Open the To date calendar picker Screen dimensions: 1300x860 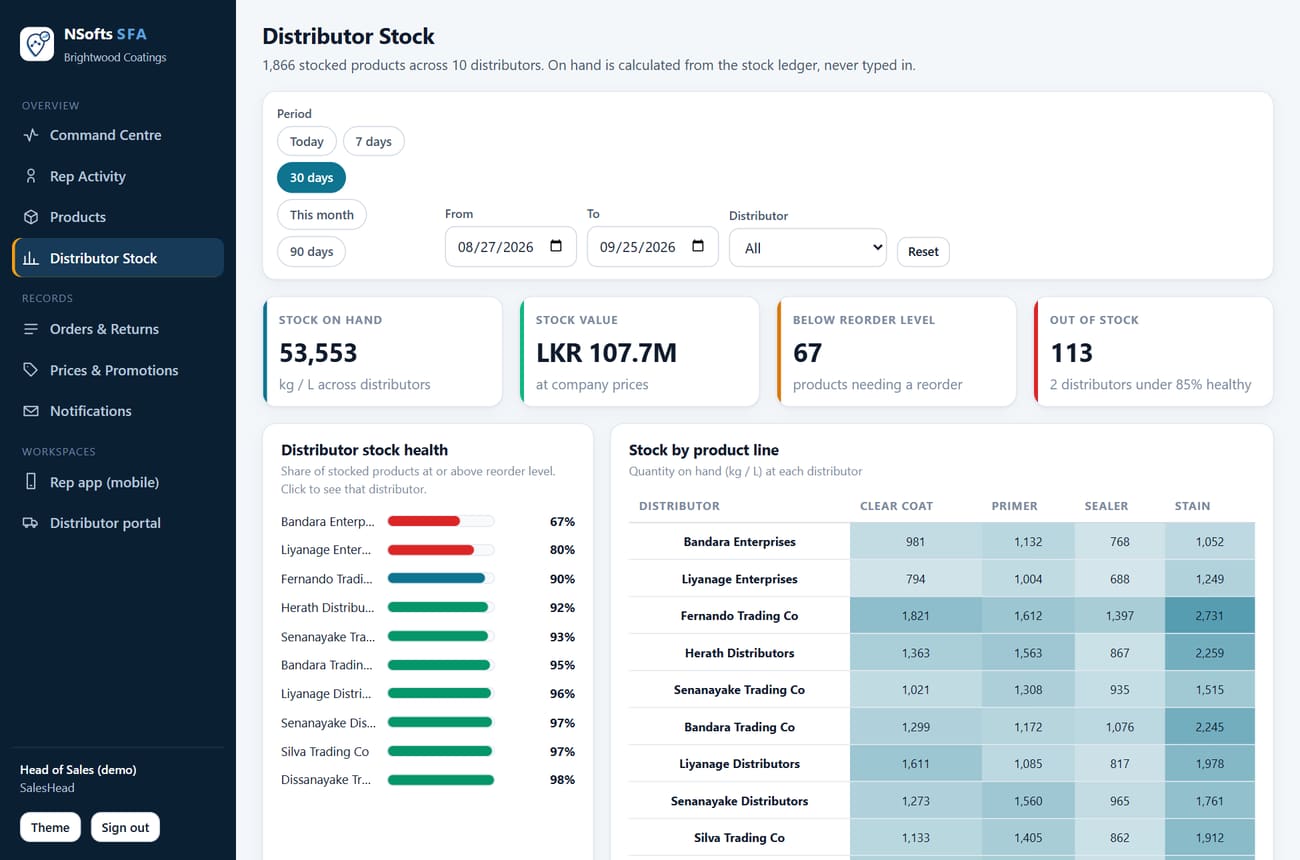click(x=698, y=247)
